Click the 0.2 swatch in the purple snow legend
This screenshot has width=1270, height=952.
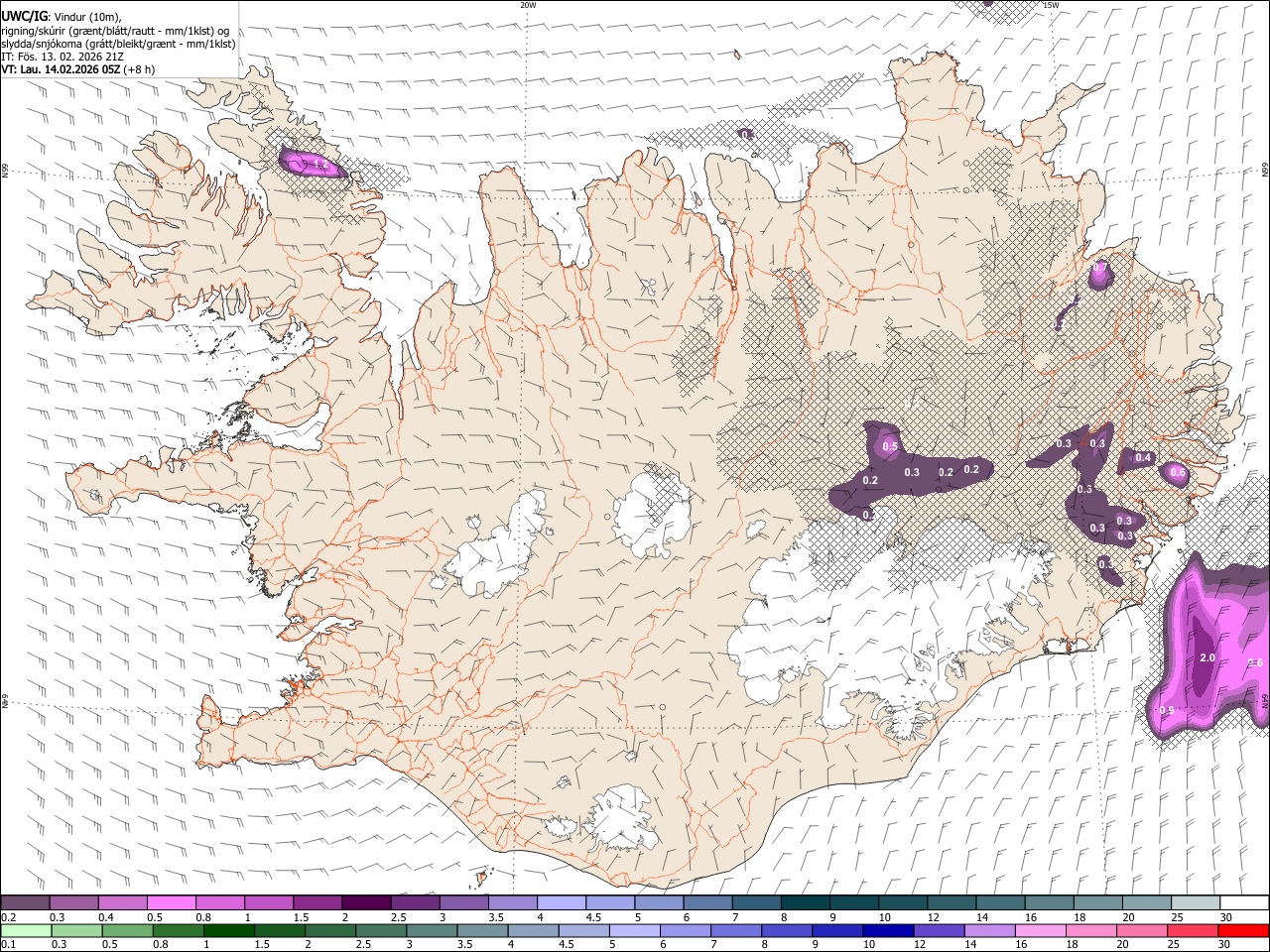coord(25,902)
